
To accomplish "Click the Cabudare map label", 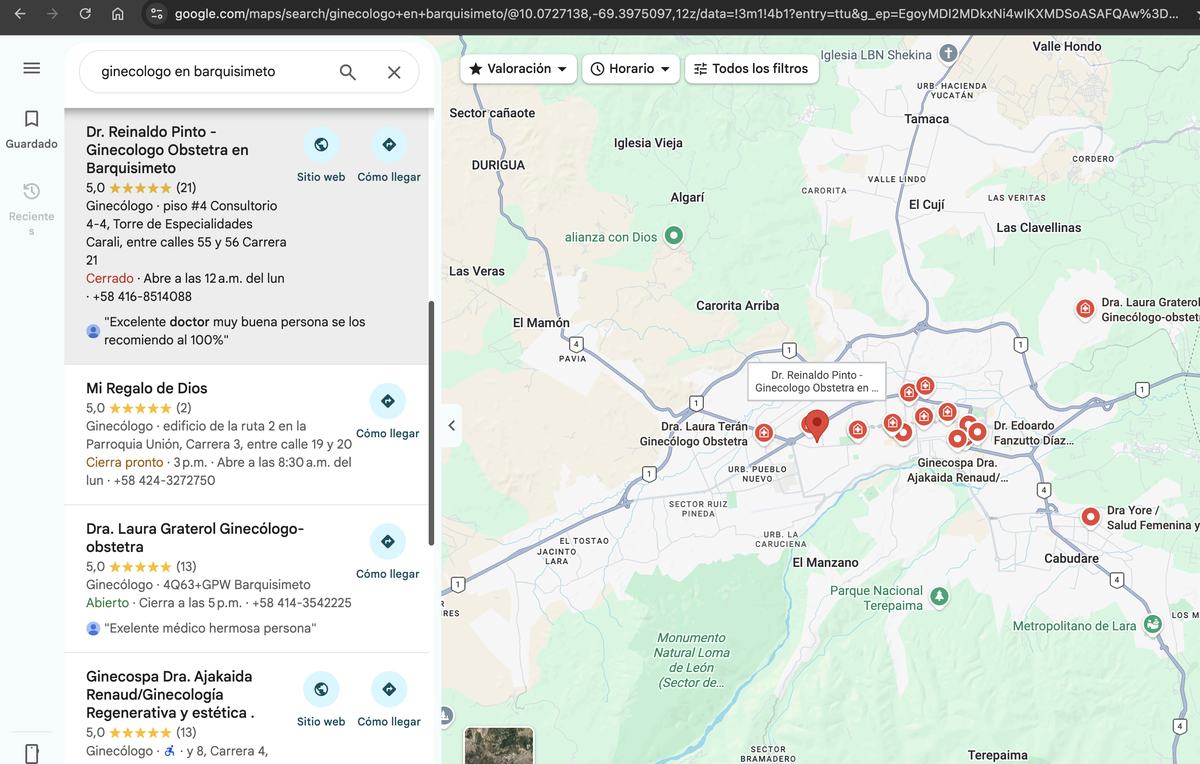I will [x=1071, y=558].
